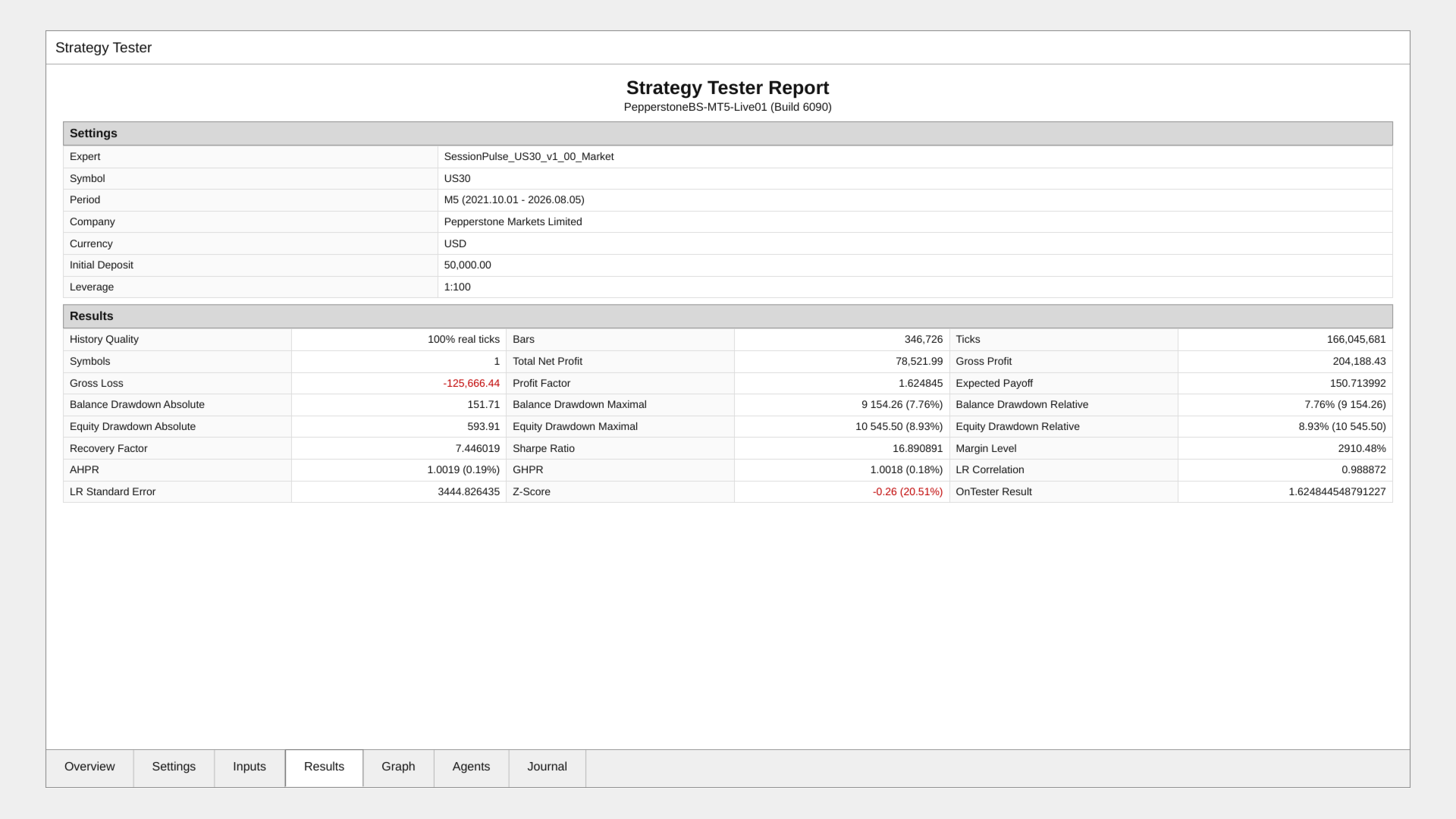Select the Z-Score label
Viewport: 1456px width, 819px height.
pyautogui.click(x=532, y=492)
